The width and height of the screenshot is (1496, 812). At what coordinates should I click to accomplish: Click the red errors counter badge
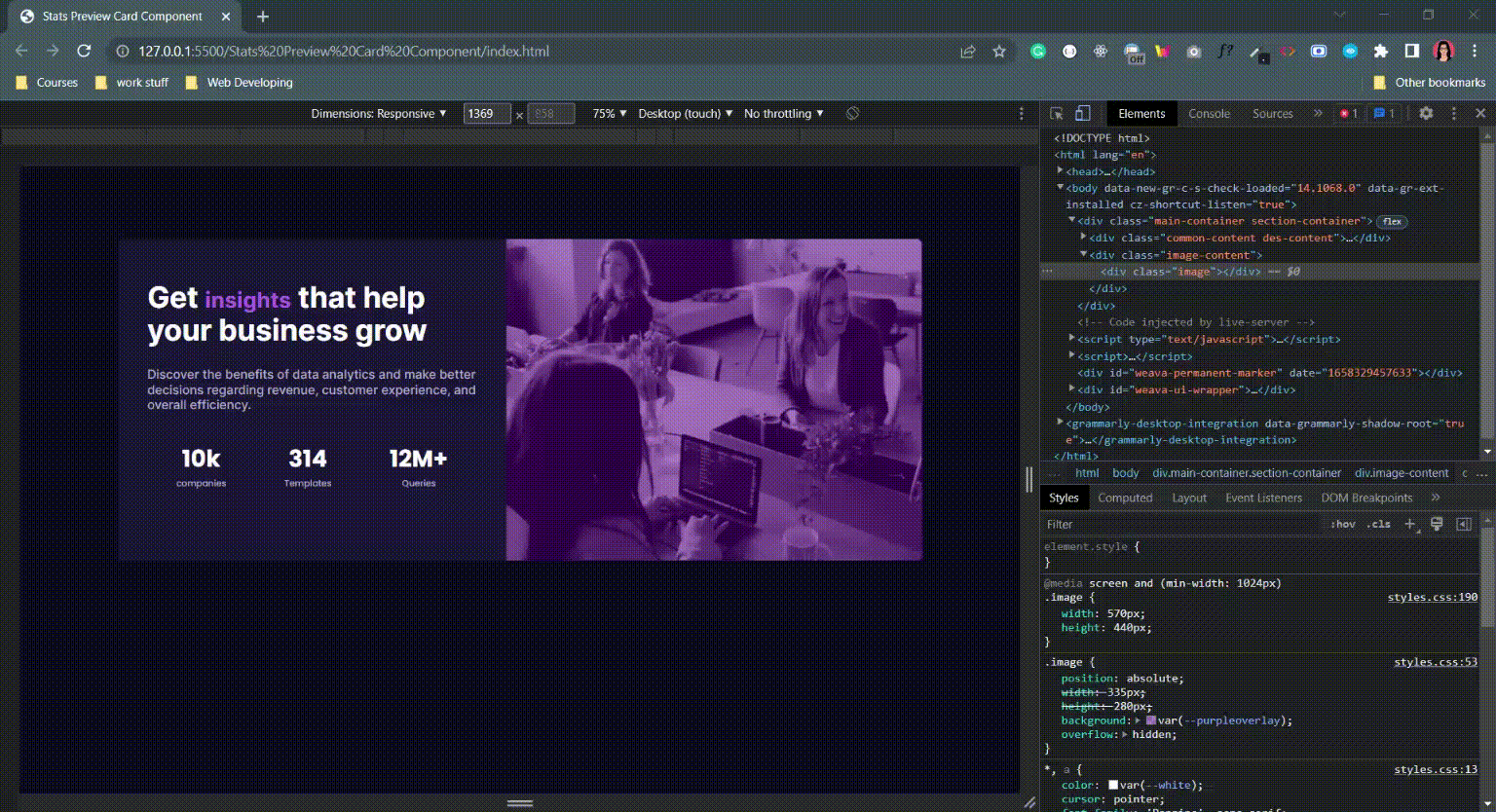[x=1348, y=114]
